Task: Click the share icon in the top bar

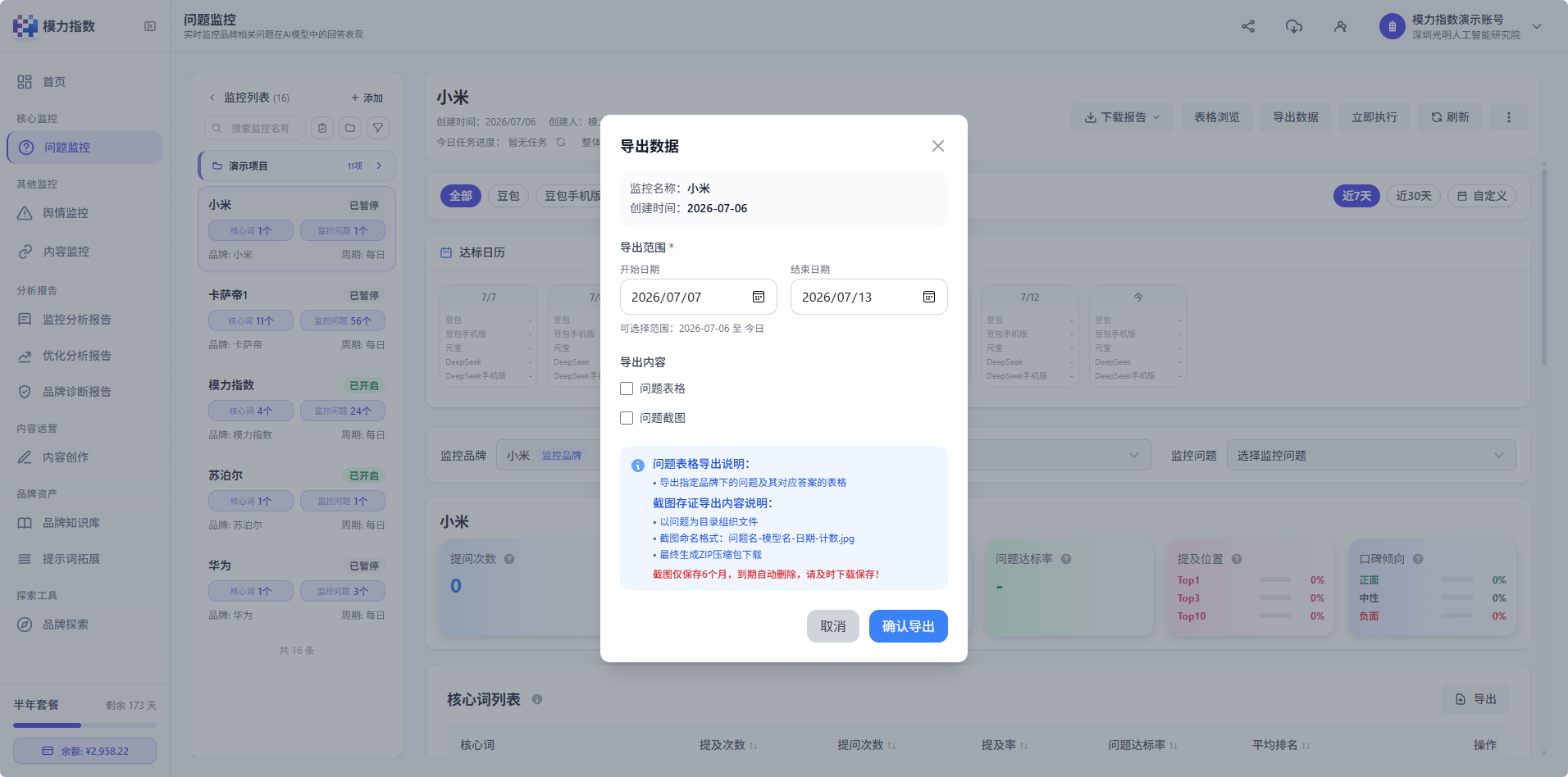Action: tap(1248, 26)
